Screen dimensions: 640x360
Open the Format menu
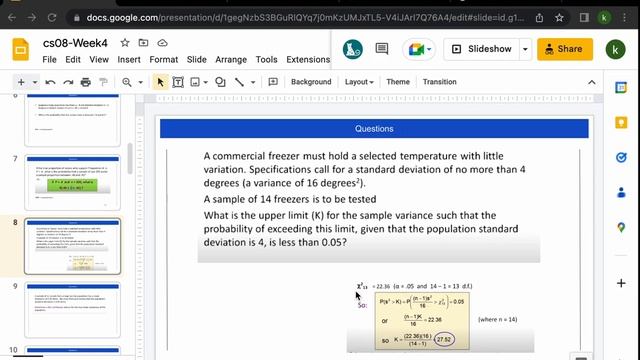(x=164, y=60)
